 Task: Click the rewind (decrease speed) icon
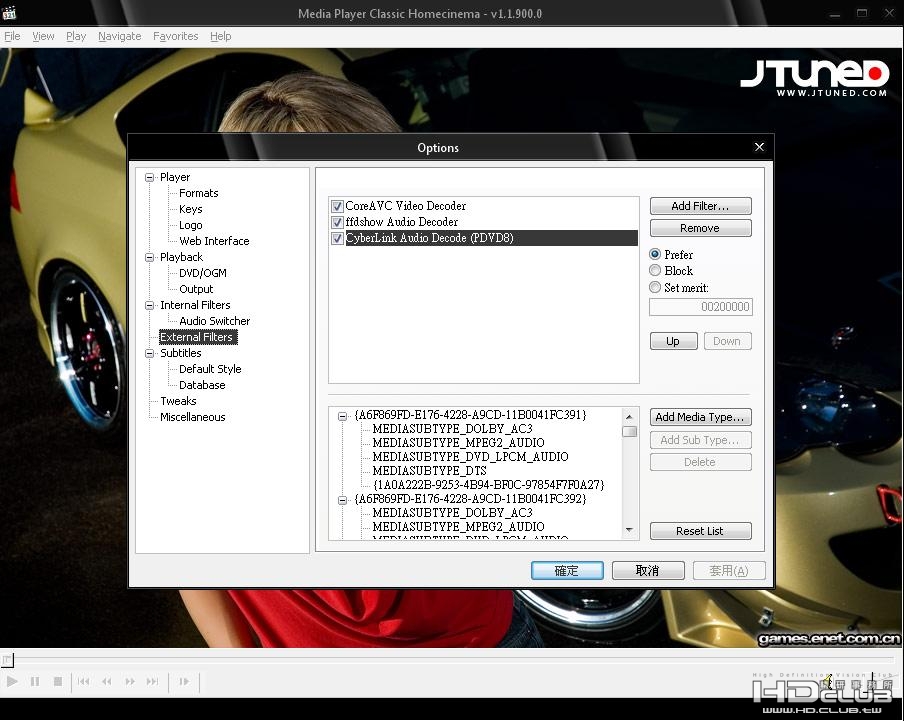(107, 682)
